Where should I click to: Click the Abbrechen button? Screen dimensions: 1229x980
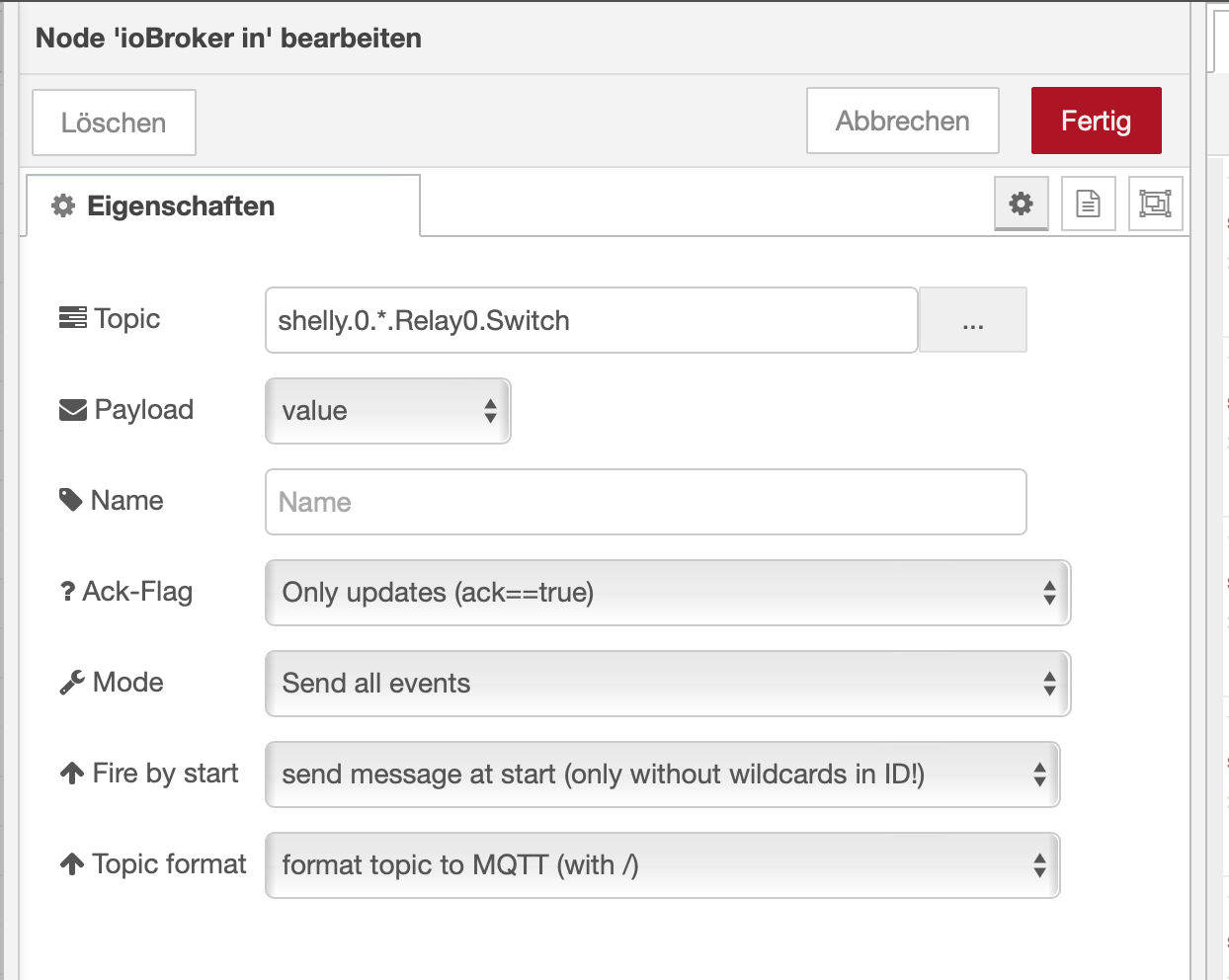click(902, 122)
